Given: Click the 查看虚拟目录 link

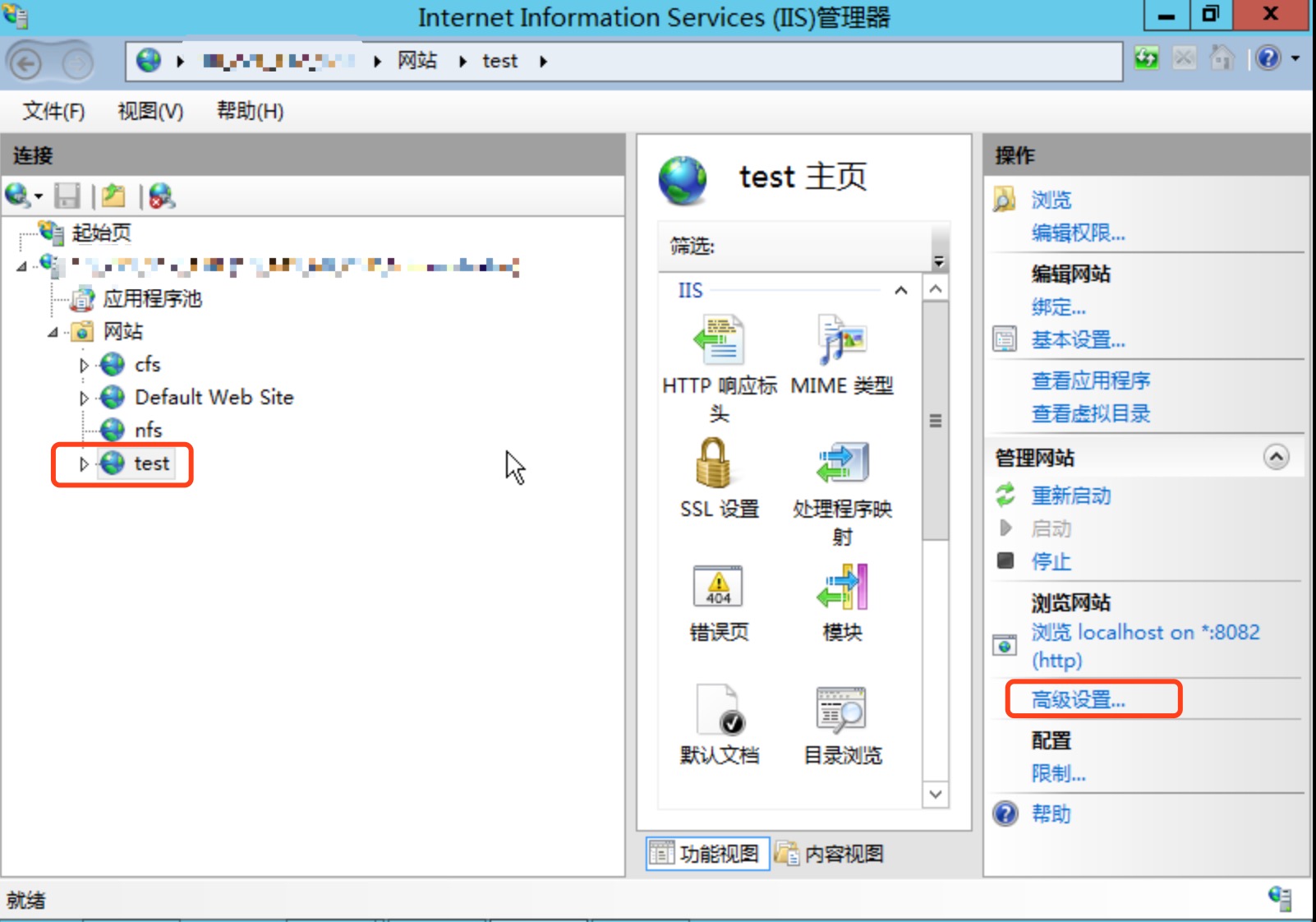Looking at the screenshot, I should [1091, 413].
